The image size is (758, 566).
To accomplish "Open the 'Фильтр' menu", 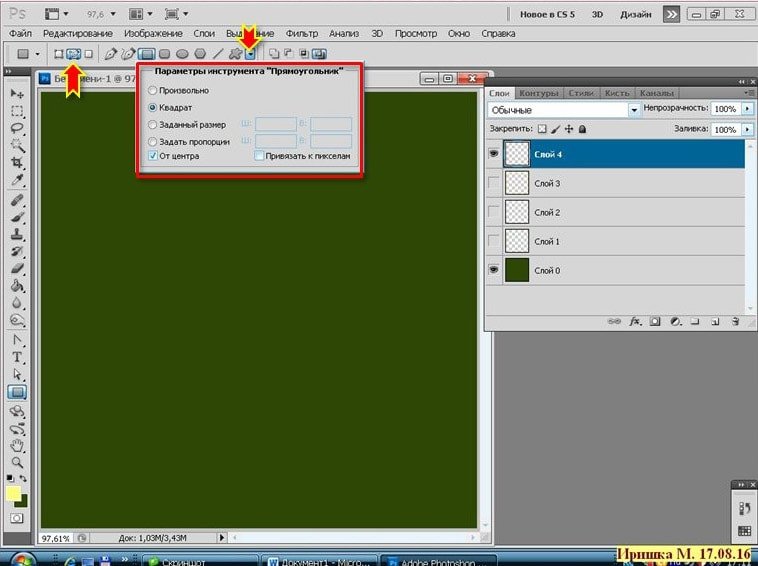I will pyautogui.click(x=302, y=33).
